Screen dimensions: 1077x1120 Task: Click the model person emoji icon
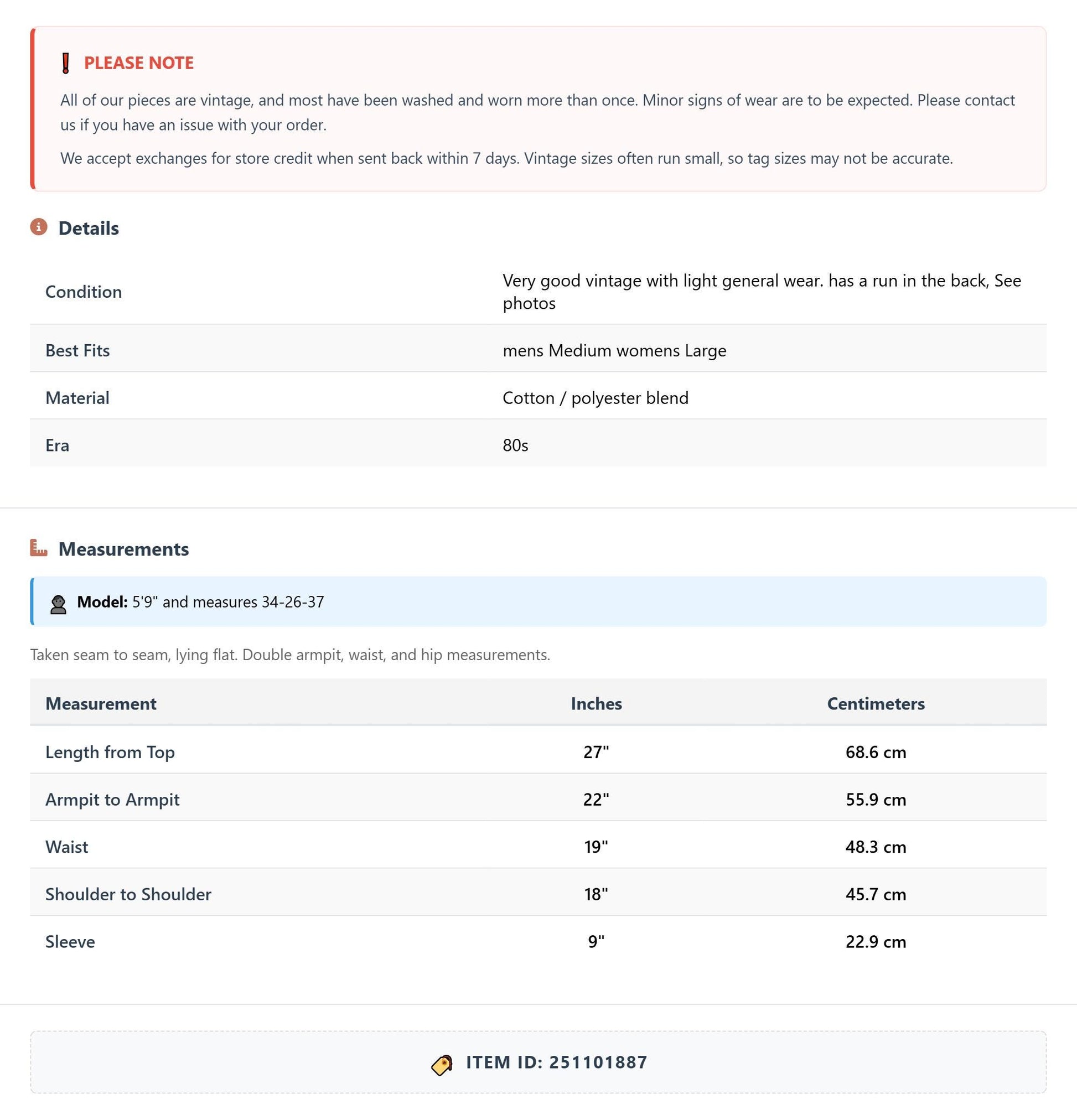tap(58, 604)
